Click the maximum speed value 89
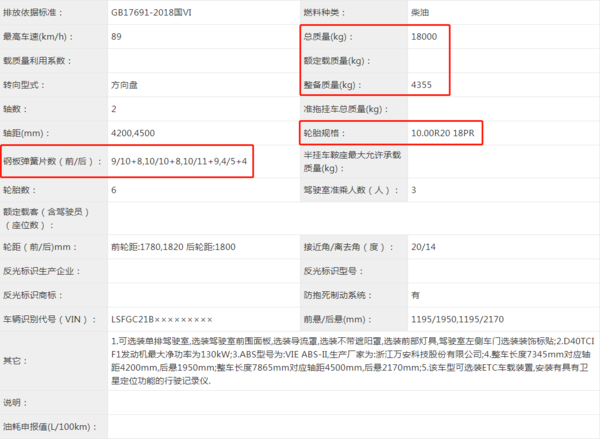The image size is (600, 439). (117, 37)
